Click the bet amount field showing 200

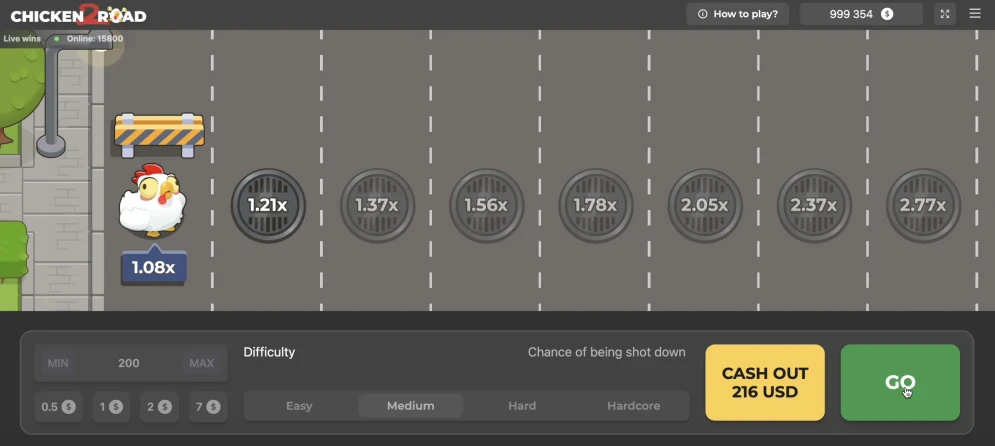[129, 363]
